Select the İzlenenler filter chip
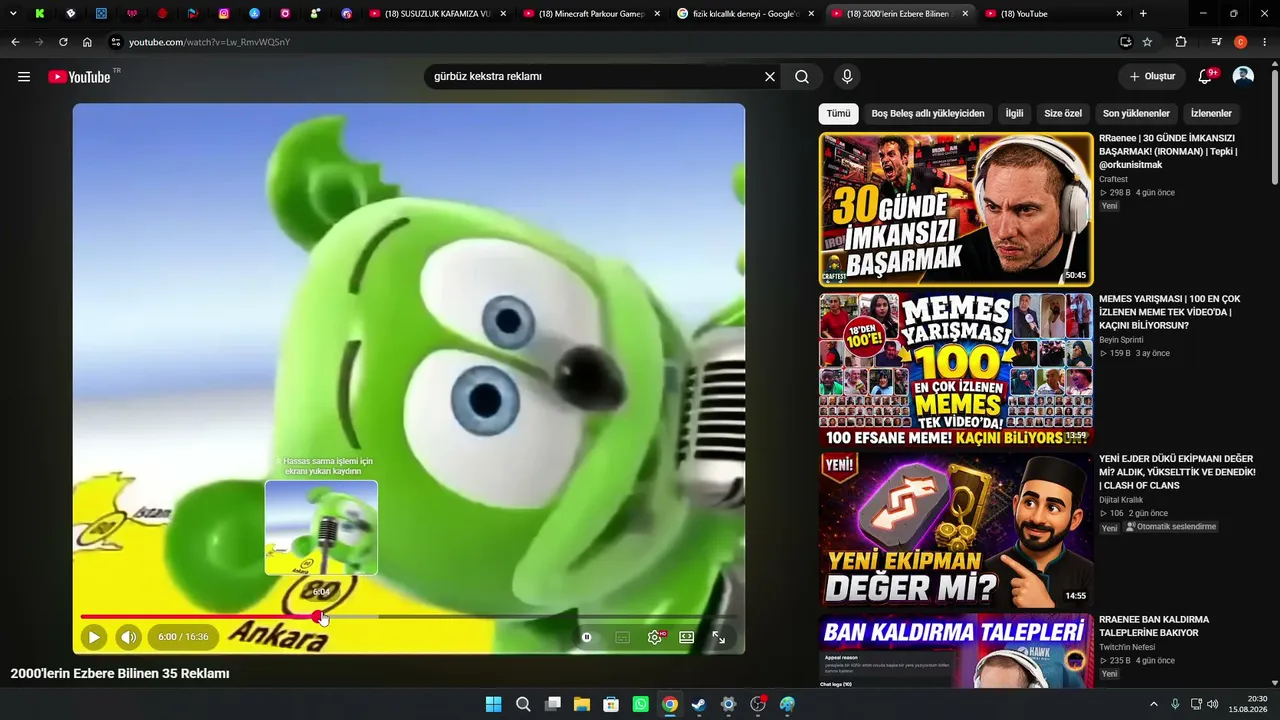The image size is (1280, 720). pyautogui.click(x=1211, y=114)
